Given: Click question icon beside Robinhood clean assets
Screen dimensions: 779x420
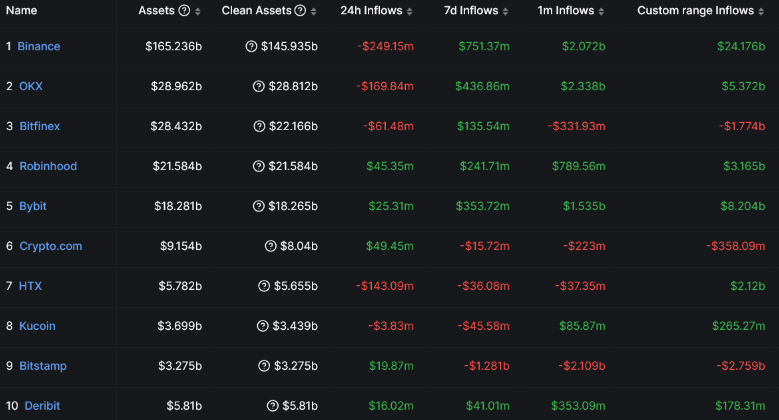Looking at the screenshot, I should 259,166.
